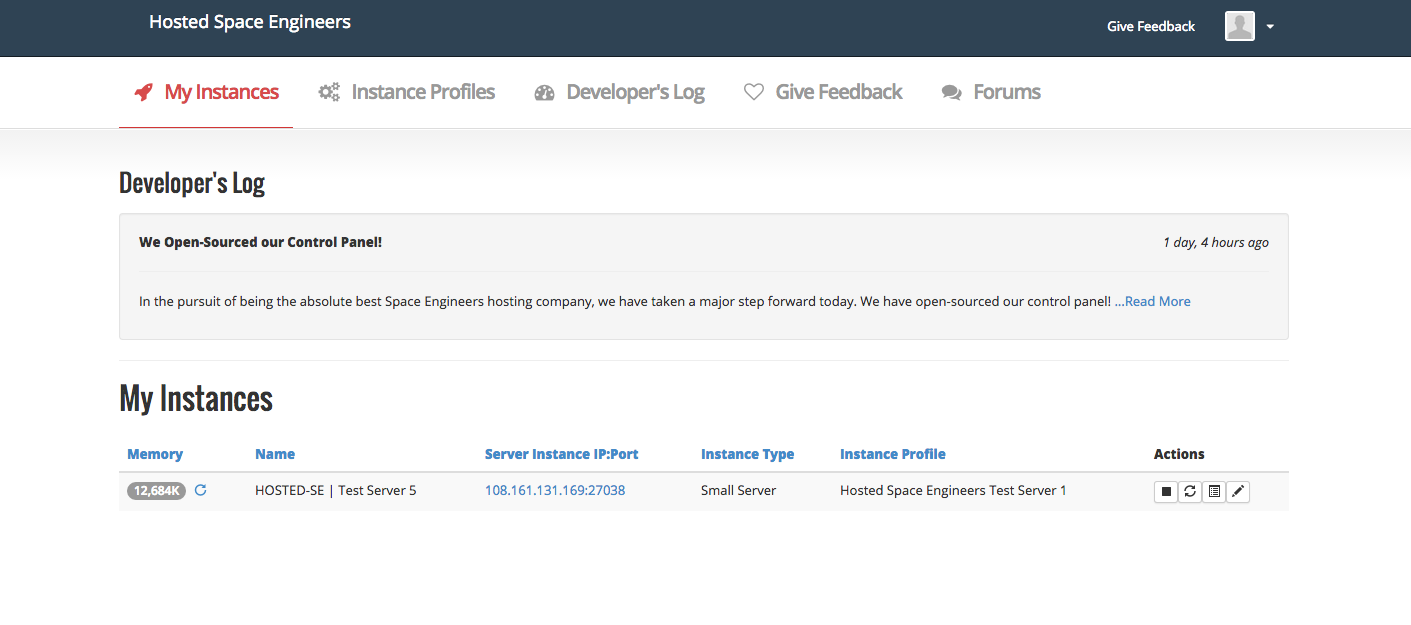
Task: Restart the Test Server 5 instance
Action: click(1189, 491)
